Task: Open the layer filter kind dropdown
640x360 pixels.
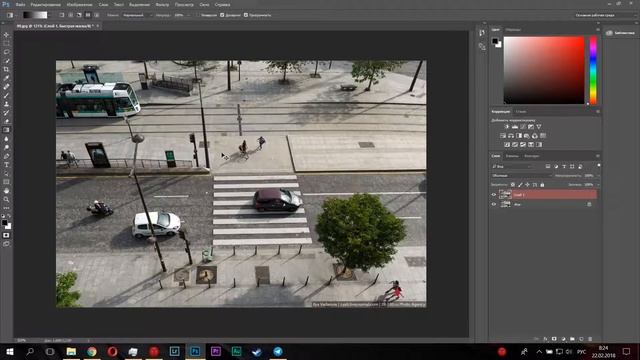Action: pyautogui.click(x=512, y=167)
